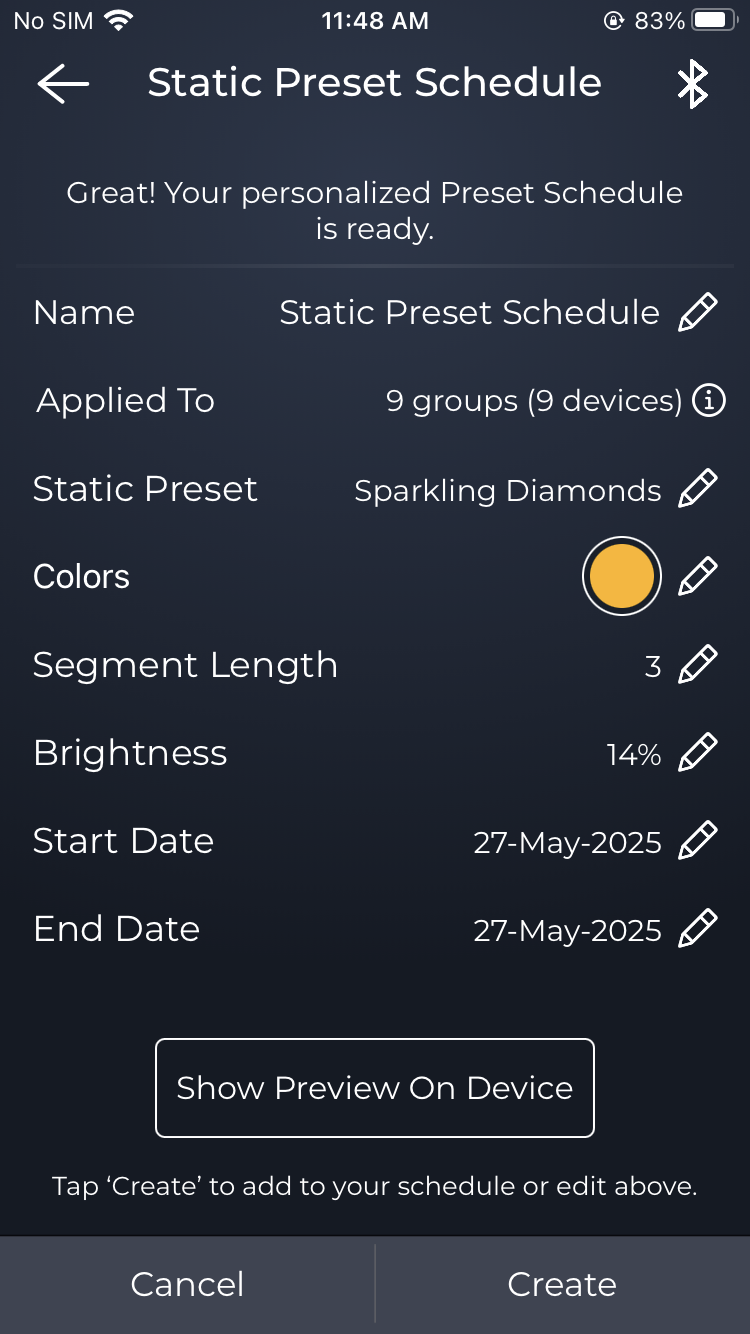Edit Static Preset pencil icon
Screen dimensions: 750x1334
pos(698,489)
